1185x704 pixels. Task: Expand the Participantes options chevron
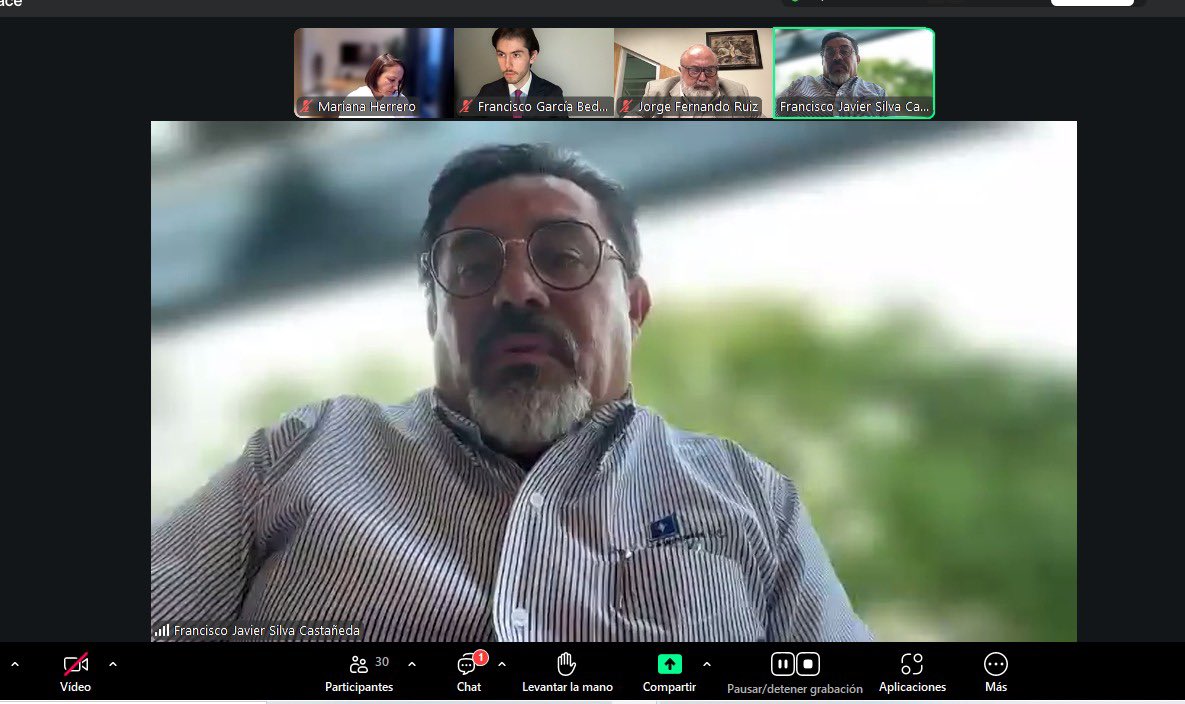point(412,665)
